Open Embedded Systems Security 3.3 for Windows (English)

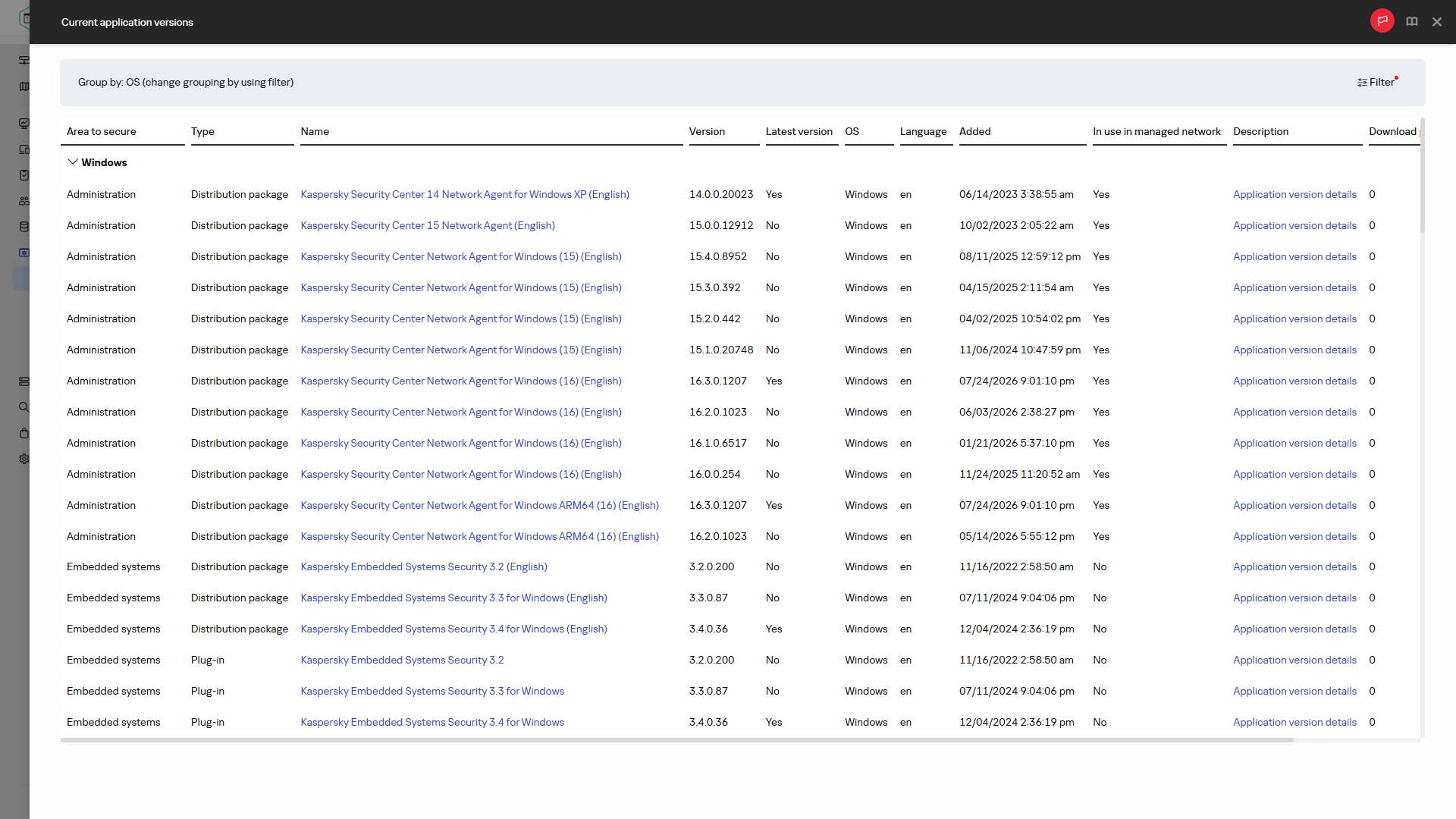(x=453, y=598)
